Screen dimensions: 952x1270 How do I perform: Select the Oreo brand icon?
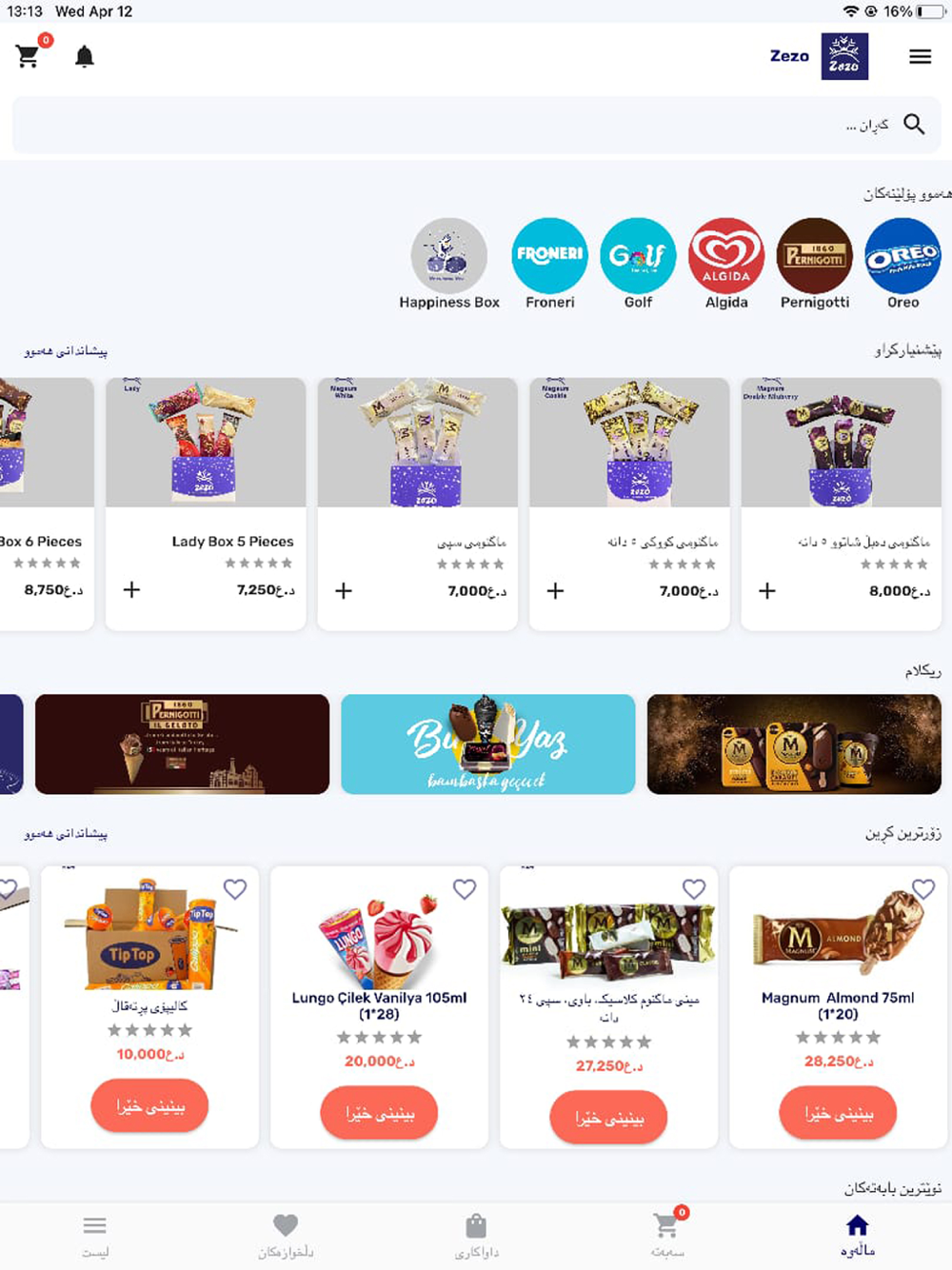pos(902,256)
